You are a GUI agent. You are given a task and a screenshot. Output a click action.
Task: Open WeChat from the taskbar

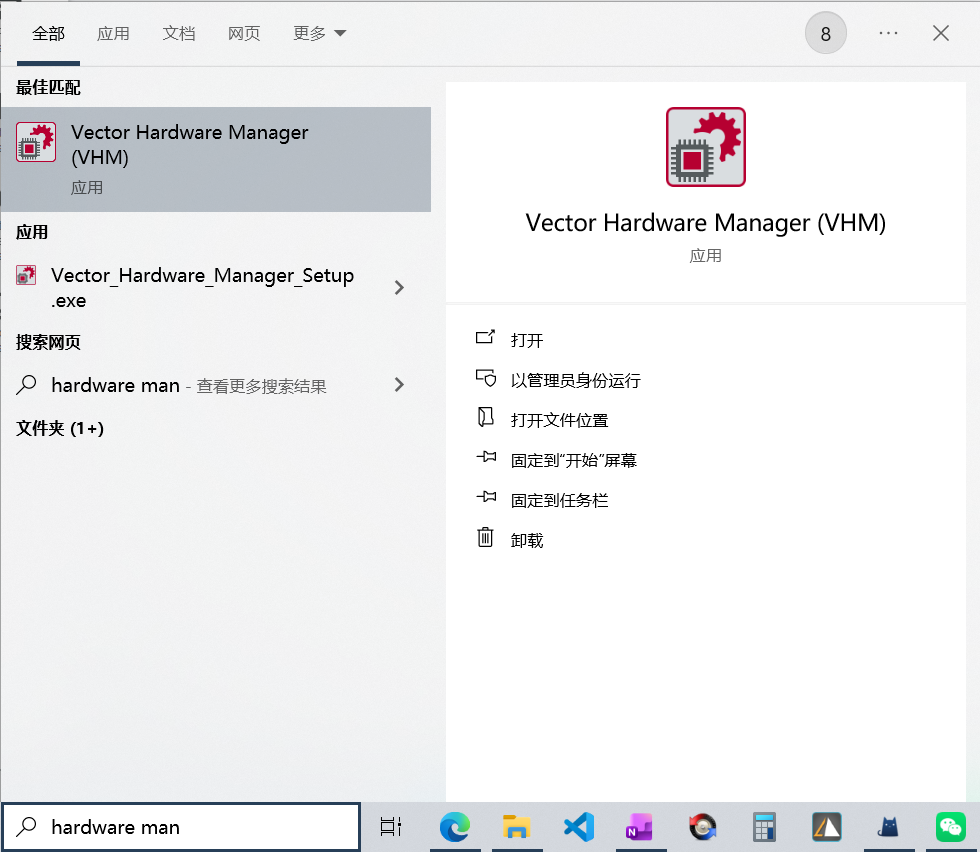(951, 827)
